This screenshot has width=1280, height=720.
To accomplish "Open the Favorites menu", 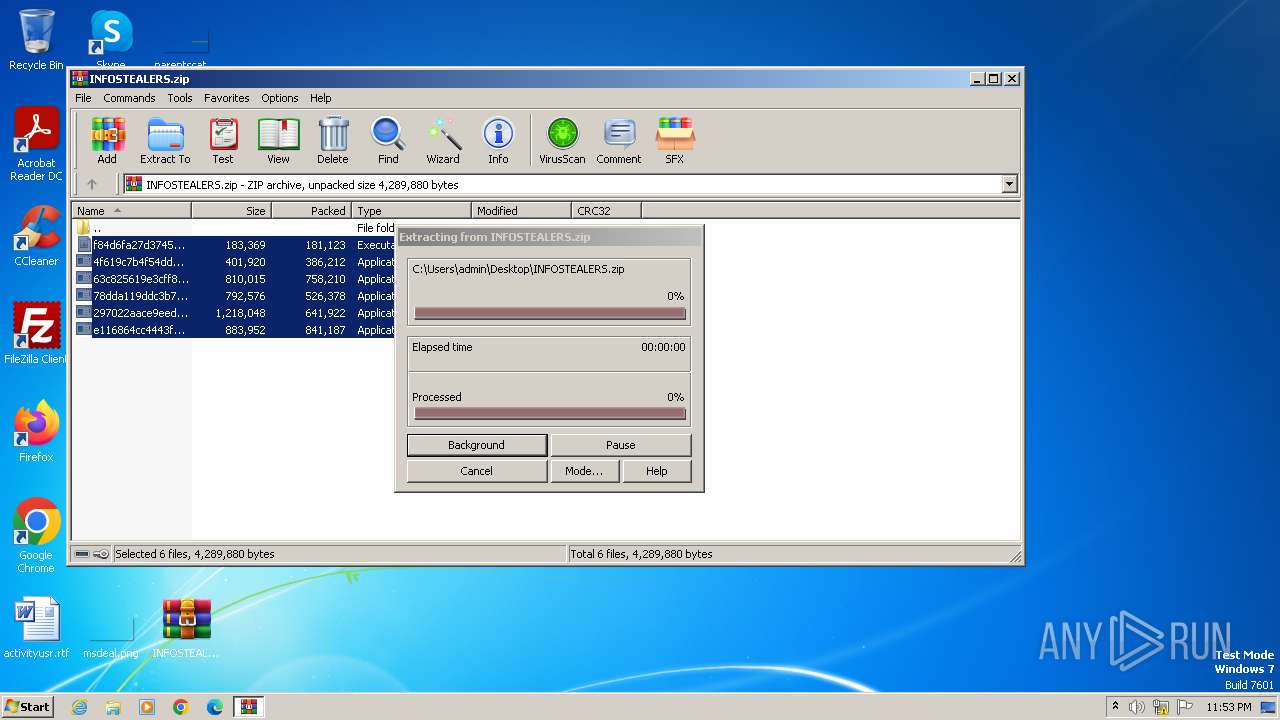I will [x=227, y=98].
